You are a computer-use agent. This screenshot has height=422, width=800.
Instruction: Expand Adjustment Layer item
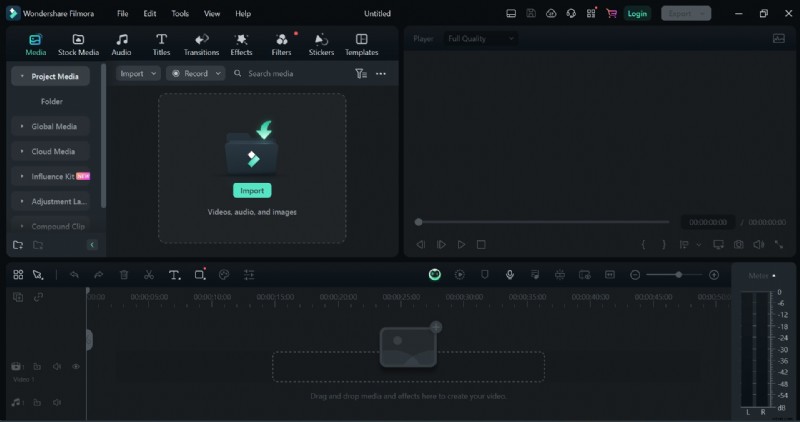(22, 201)
